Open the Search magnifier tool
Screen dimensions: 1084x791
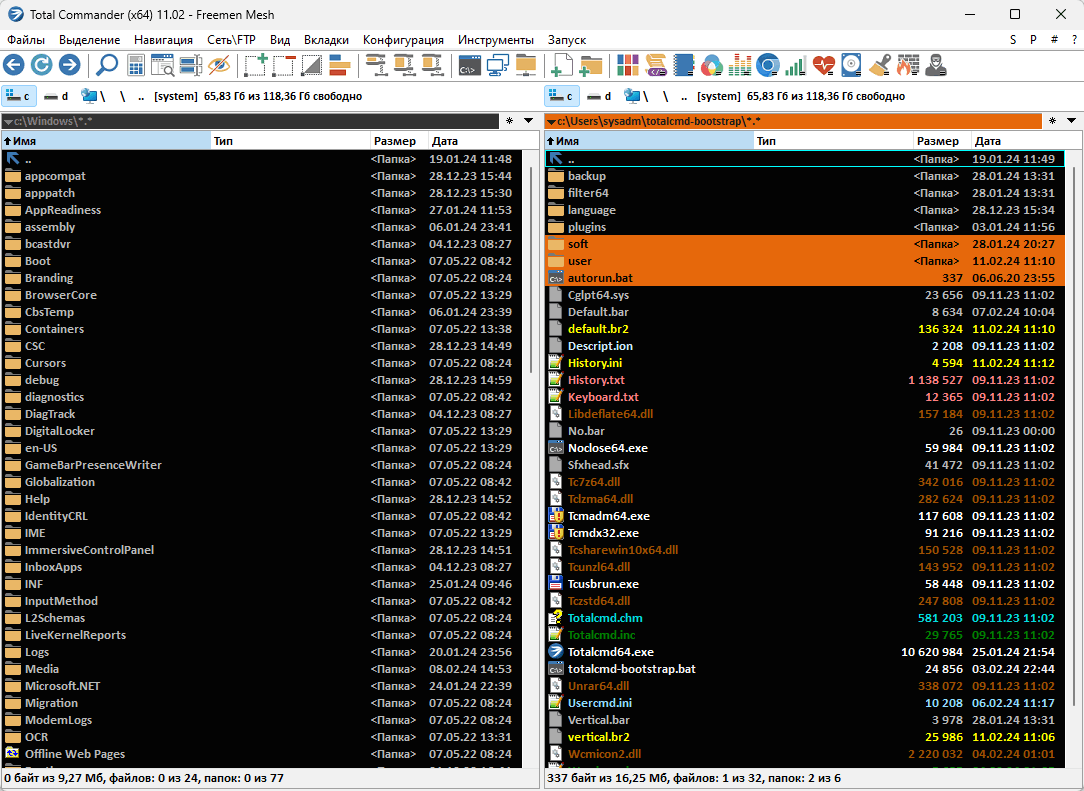(x=107, y=66)
